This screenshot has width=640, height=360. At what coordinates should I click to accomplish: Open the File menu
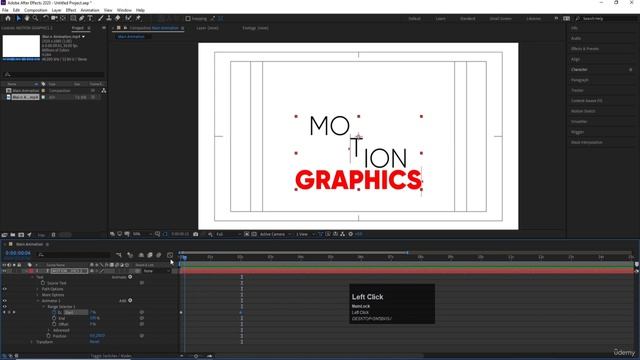tap(5, 10)
